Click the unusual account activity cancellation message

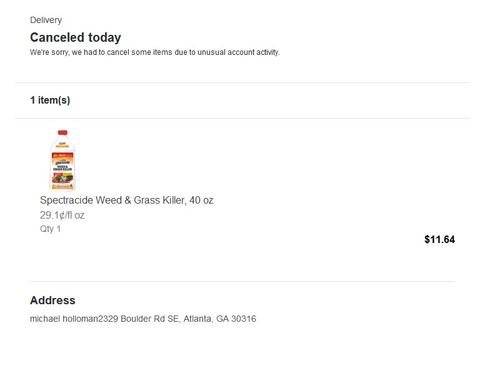[x=155, y=52]
